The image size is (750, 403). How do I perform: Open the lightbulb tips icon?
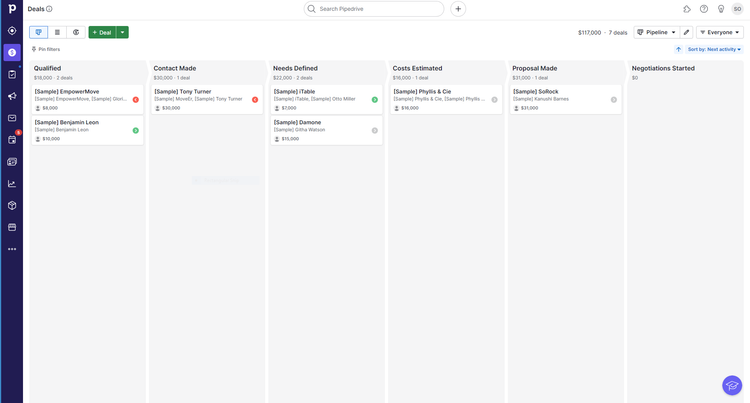pos(721,9)
